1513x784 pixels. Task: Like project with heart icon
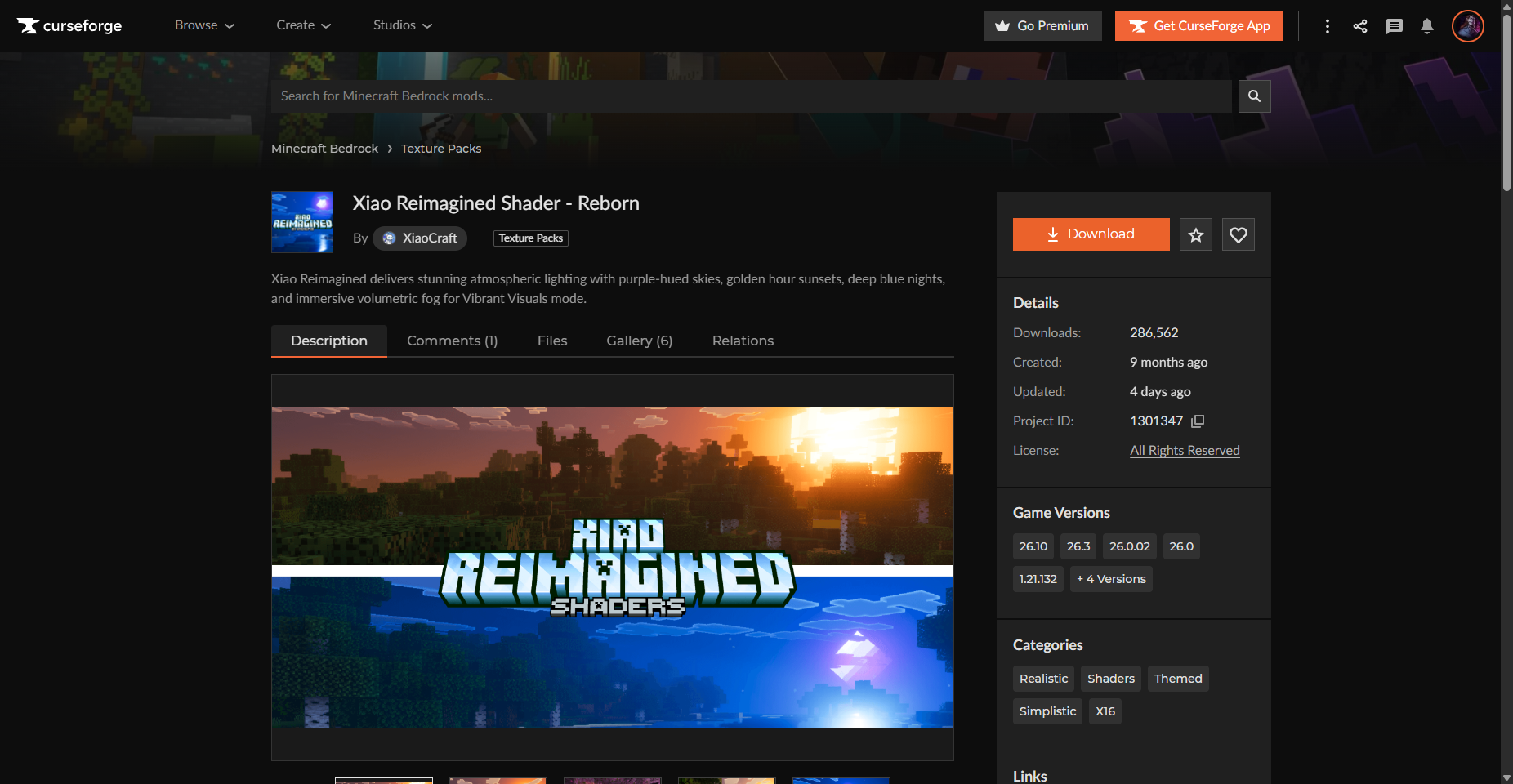coord(1239,235)
